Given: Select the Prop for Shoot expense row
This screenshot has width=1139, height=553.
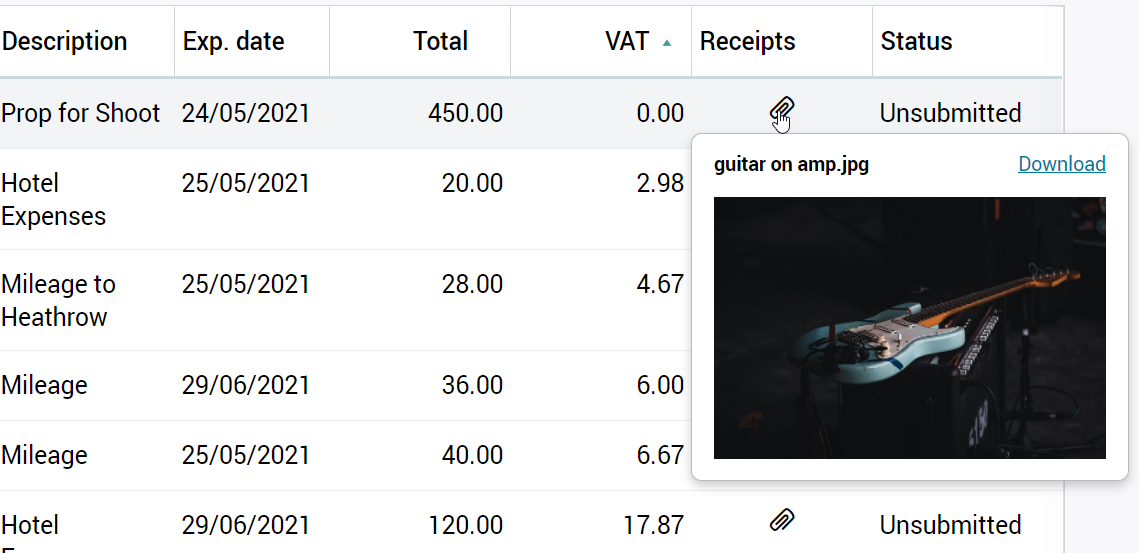Looking at the screenshot, I should tap(530, 113).
